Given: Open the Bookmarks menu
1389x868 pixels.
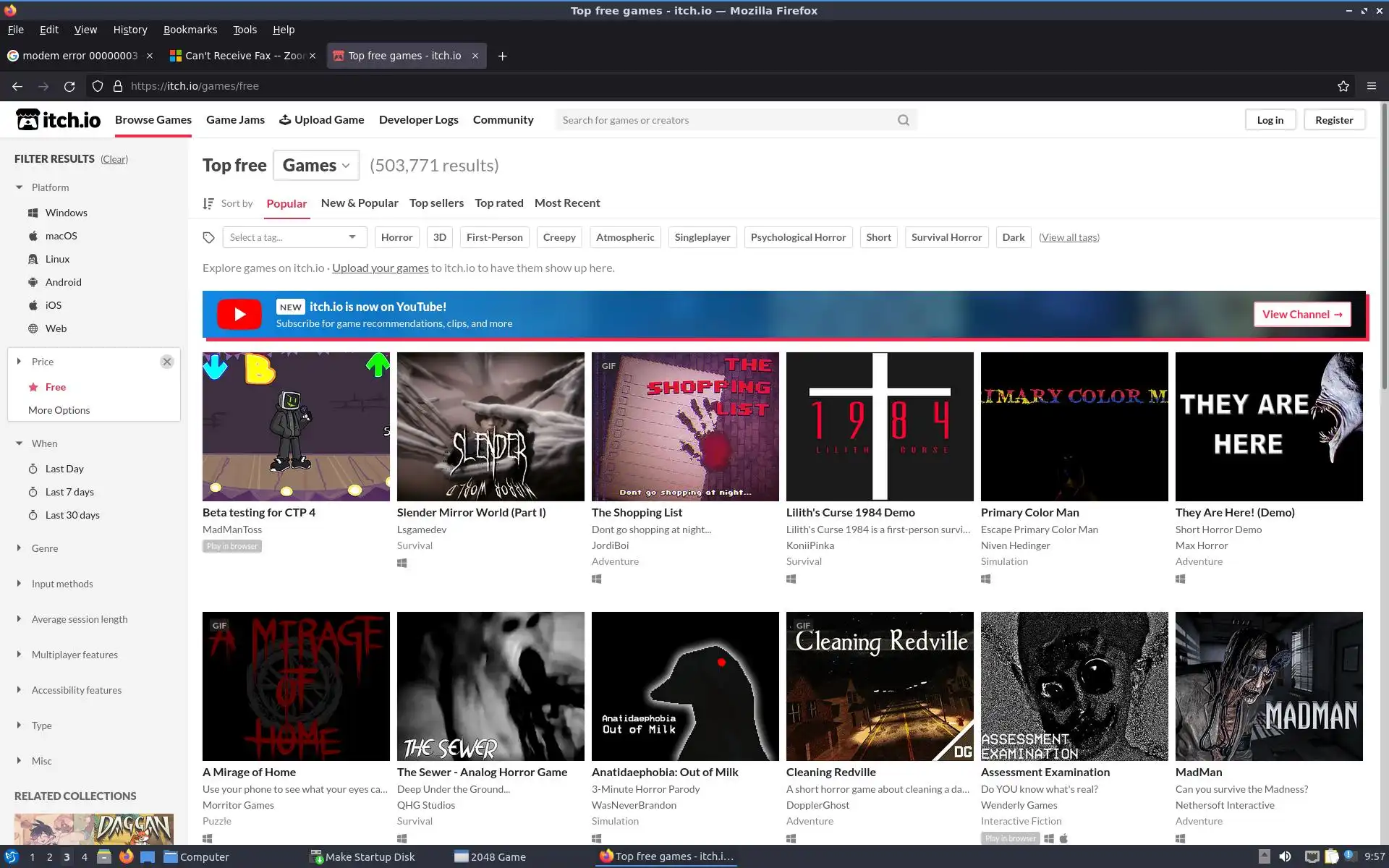Looking at the screenshot, I should pyautogui.click(x=190, y=30).
